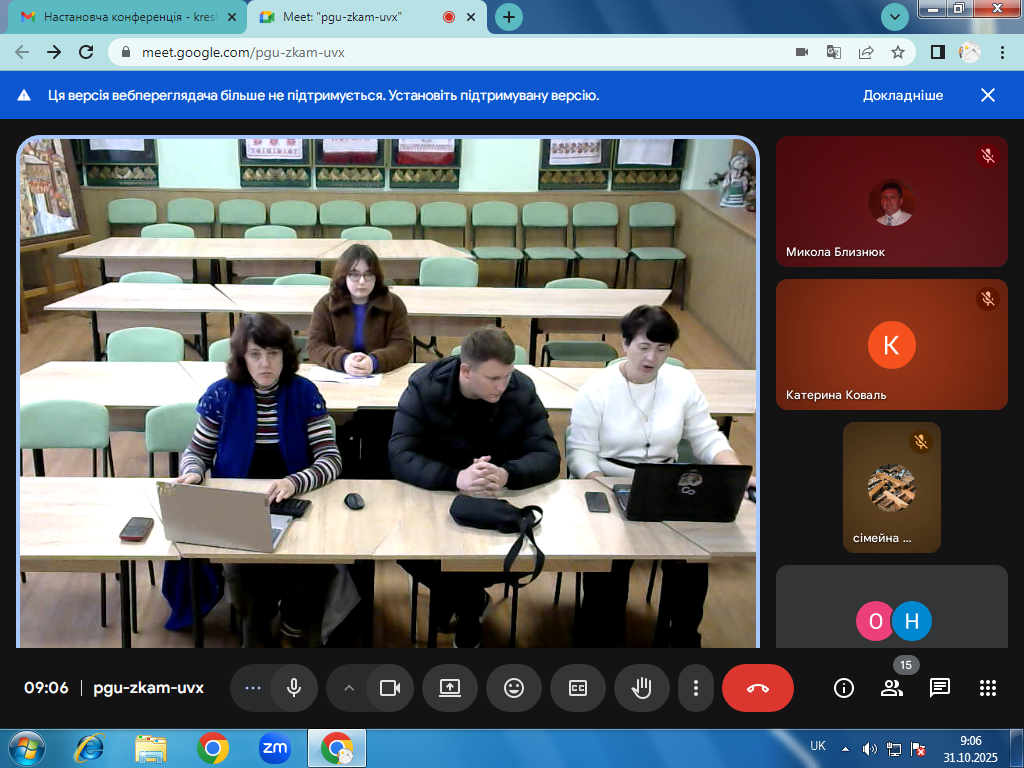Open the meeting details info icon
Screen dimensions: 1024x768
pyautogui.click(x=844, y=688)
